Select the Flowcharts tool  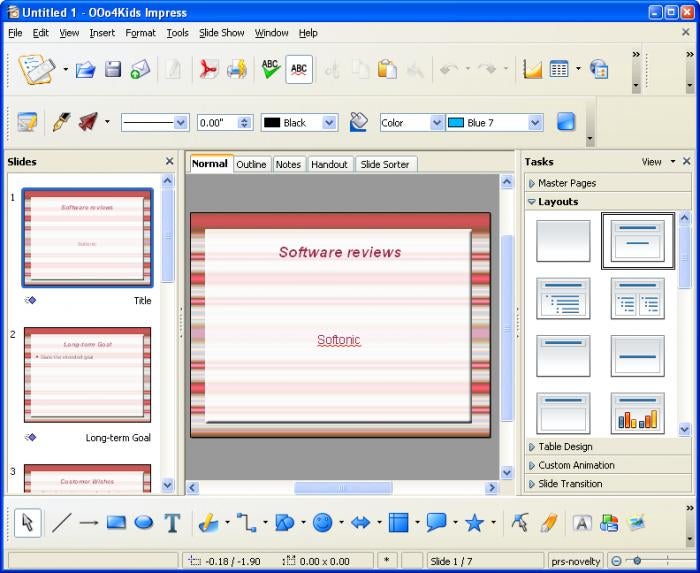(398, 523)
